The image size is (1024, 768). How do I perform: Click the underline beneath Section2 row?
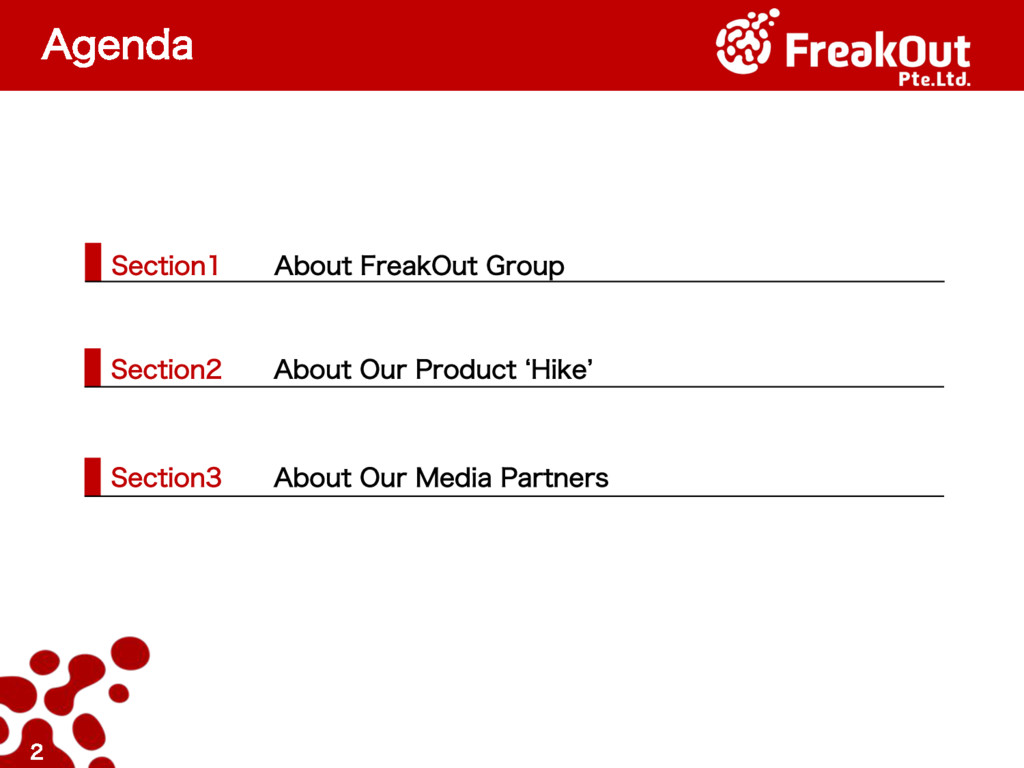[x=515, y=387]
